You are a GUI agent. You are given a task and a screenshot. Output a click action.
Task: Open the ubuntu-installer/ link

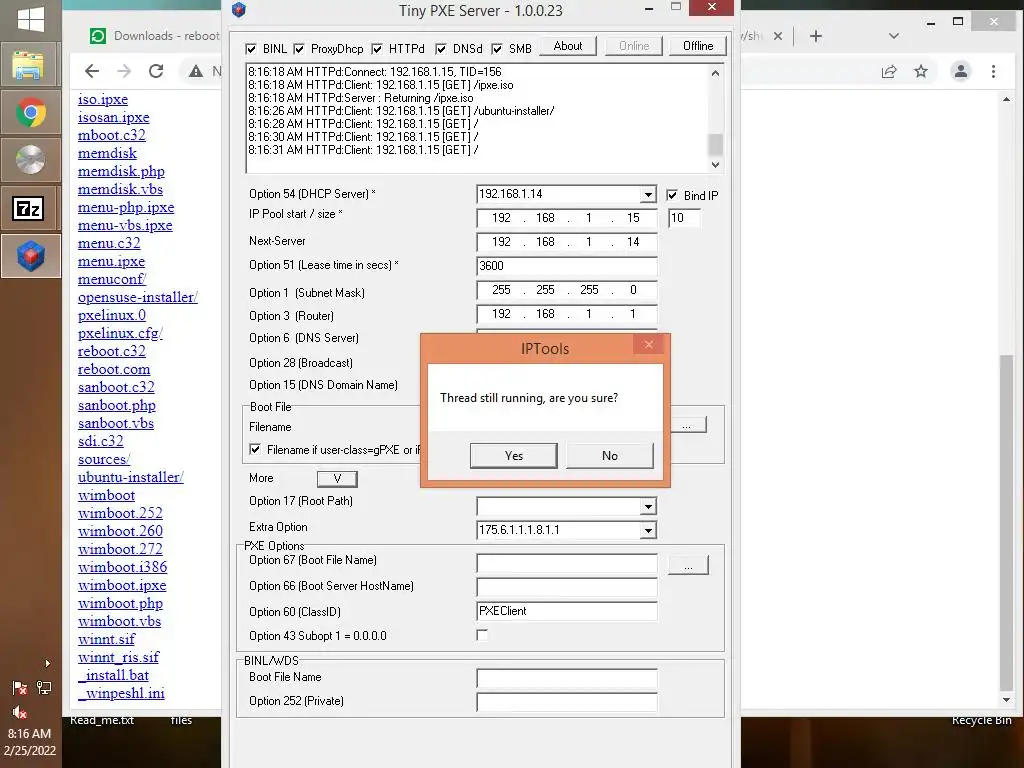click(x=131, y=477)
